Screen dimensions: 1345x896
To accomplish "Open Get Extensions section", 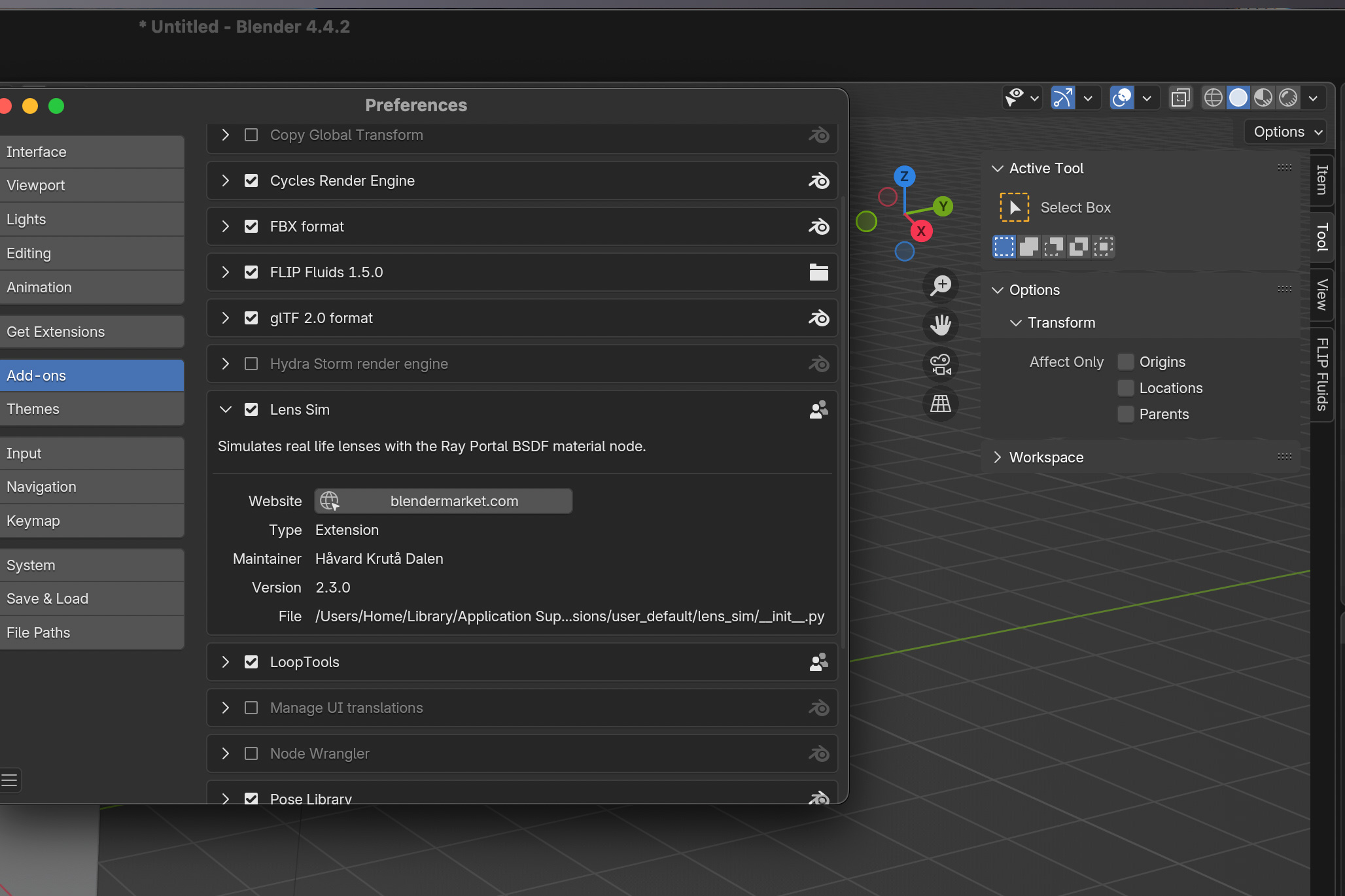I will [92, 332].
